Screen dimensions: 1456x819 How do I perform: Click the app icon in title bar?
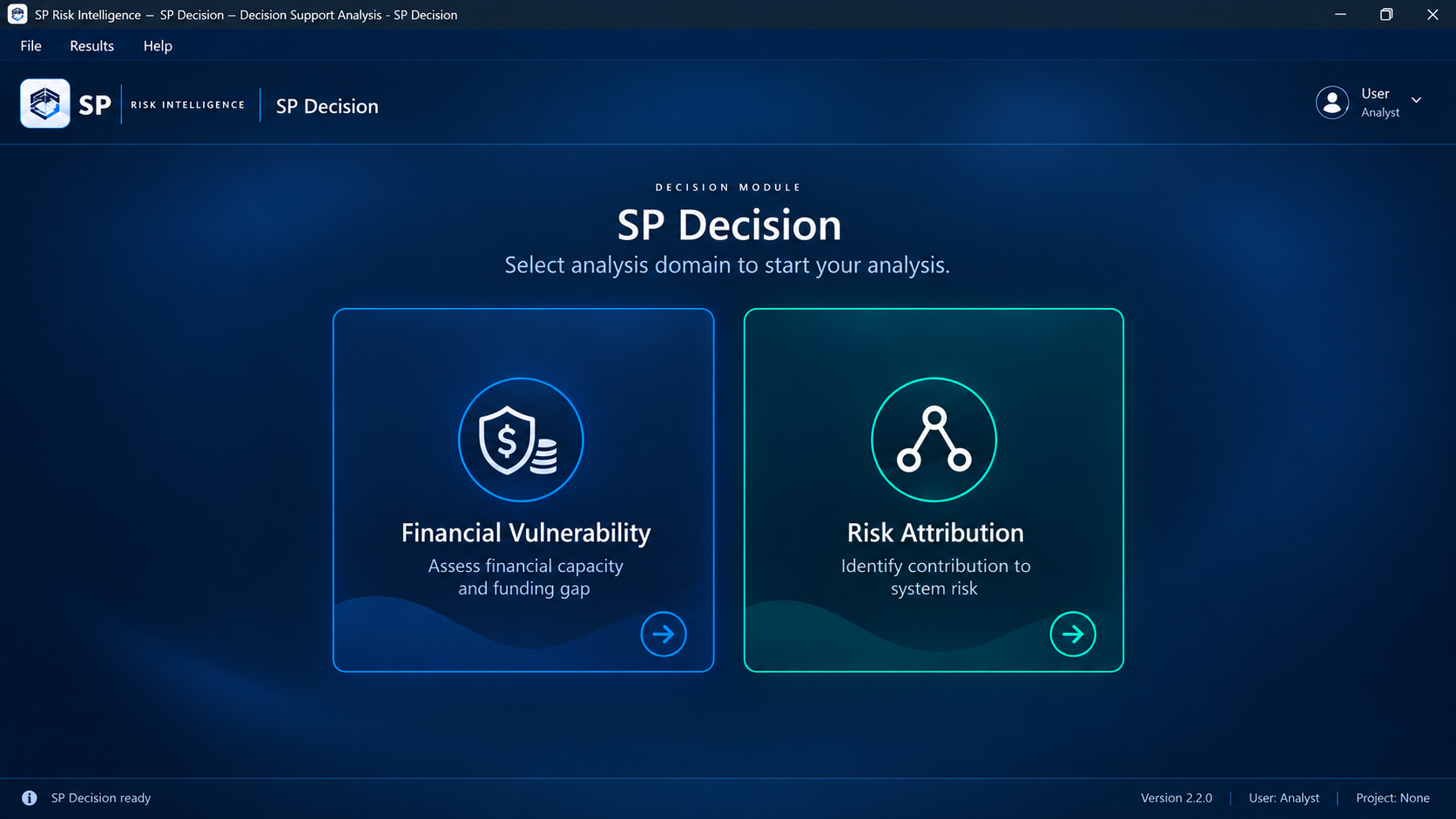[x=17, y=15]
